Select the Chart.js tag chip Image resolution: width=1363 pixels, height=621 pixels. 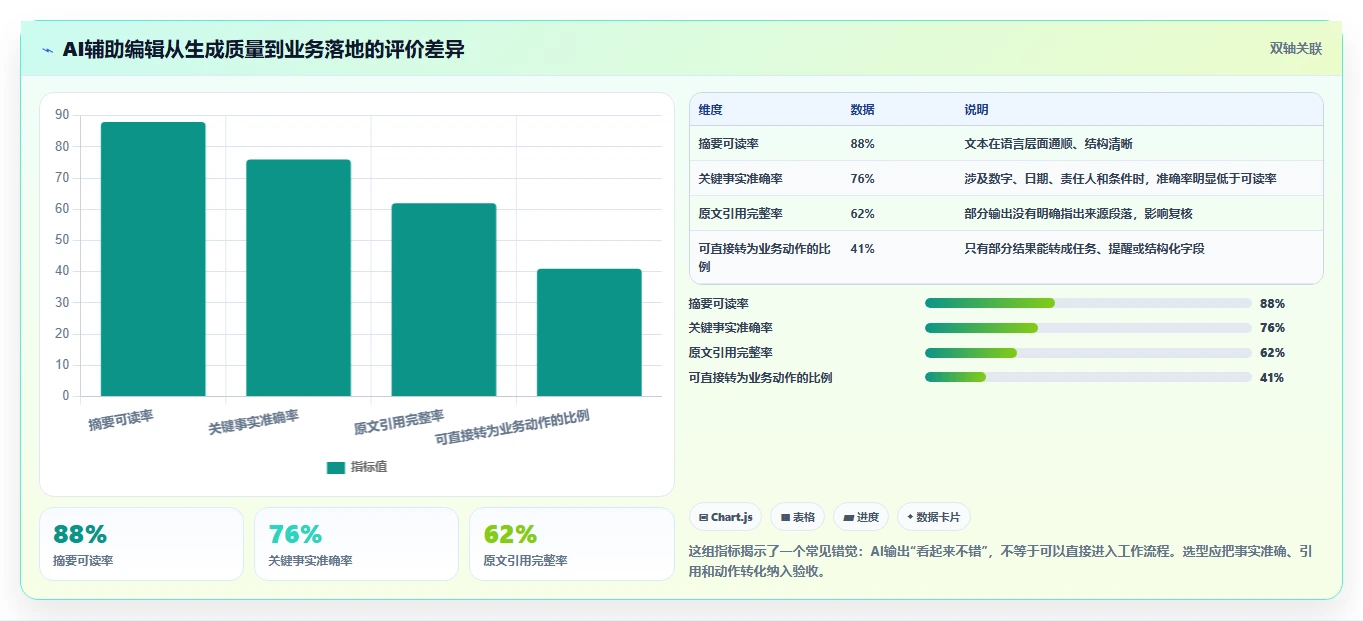(x=726, y=517)
